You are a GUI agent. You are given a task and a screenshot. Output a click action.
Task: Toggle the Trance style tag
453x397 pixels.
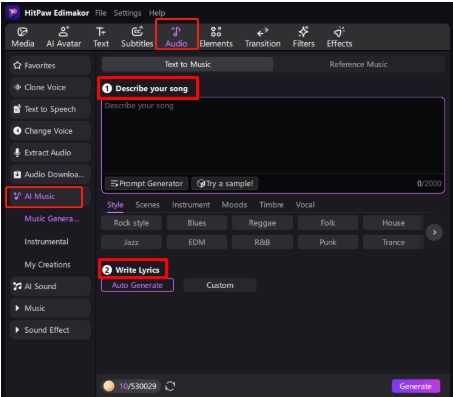[393, 242]
